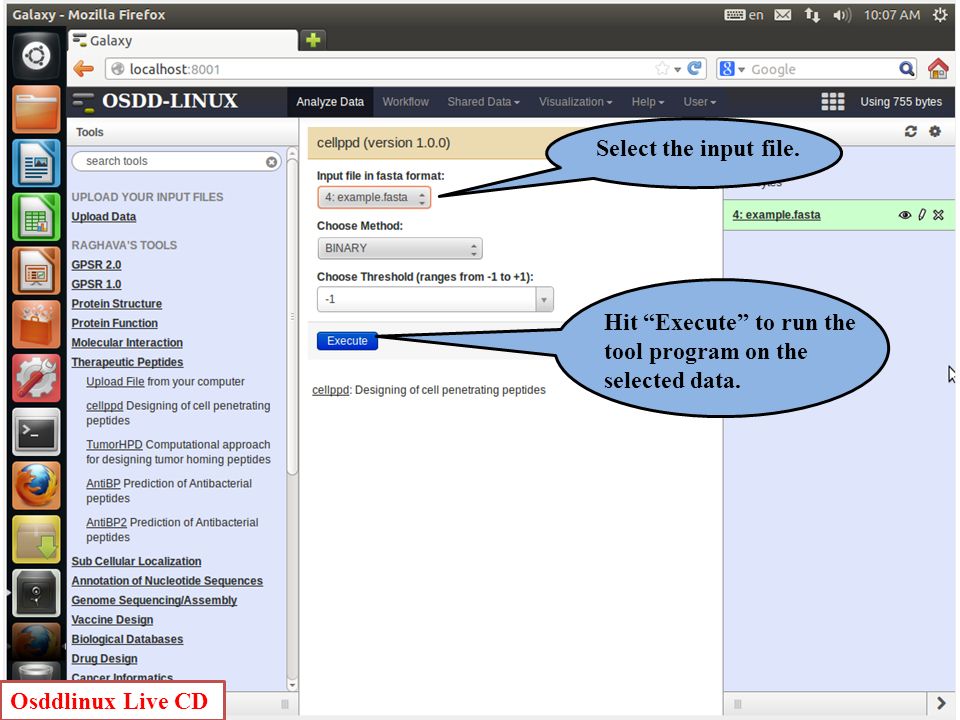960x720 pixels.
Task: Click the localhost:8001 address bar
Action: pos(405,69)
